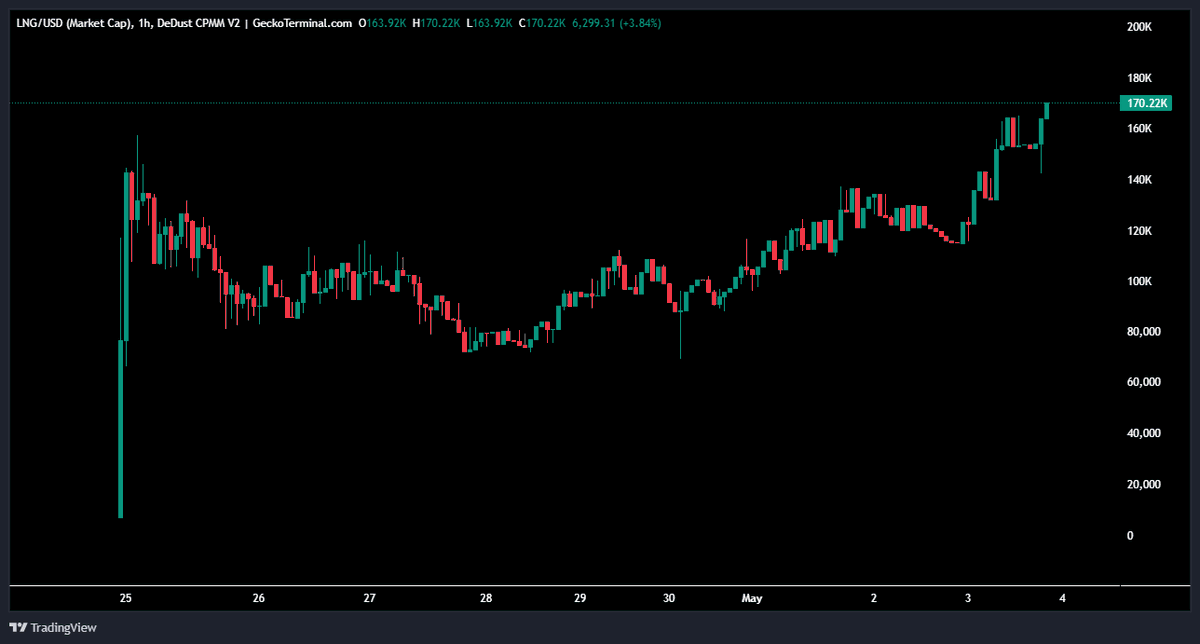Click the chart title LNG/USD (Market Cap)
The image size is (1200, 644).
click(74, 22)
